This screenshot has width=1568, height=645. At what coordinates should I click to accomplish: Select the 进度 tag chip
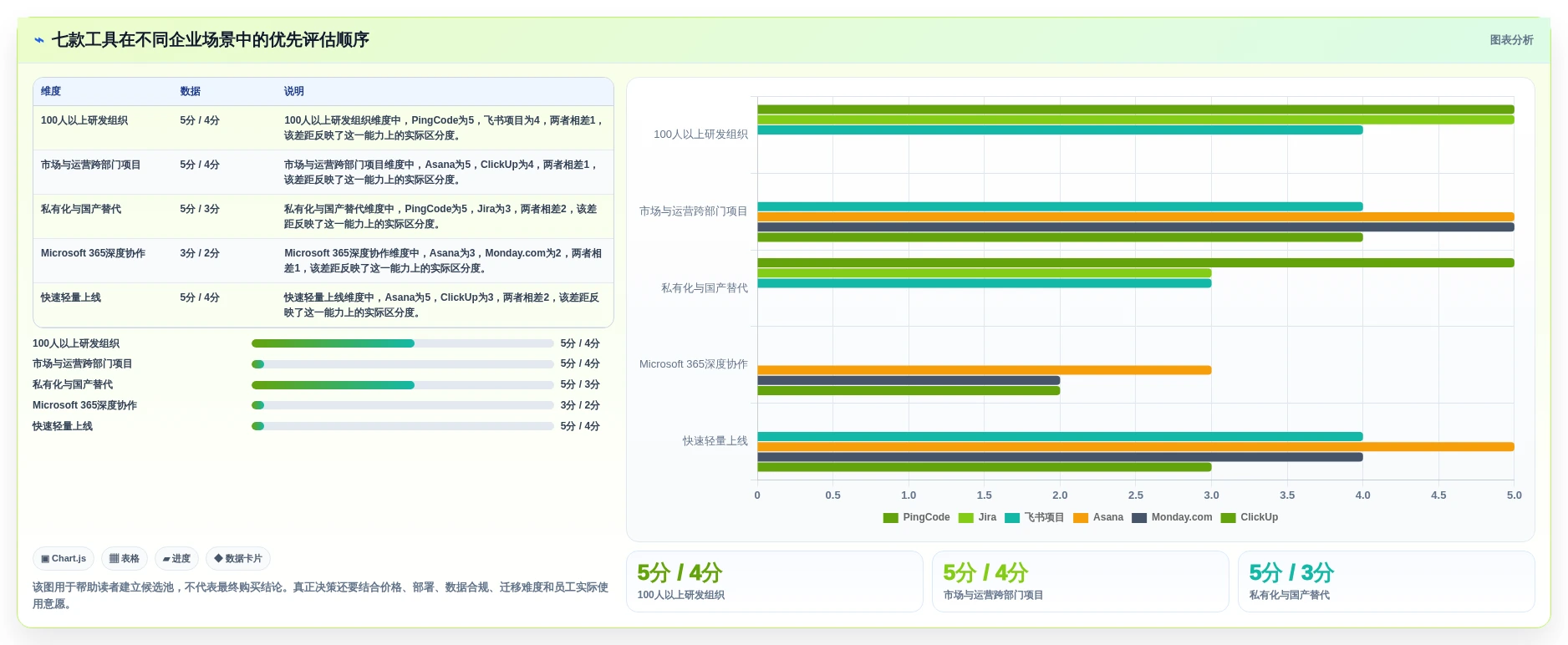[x=176, y=559]
